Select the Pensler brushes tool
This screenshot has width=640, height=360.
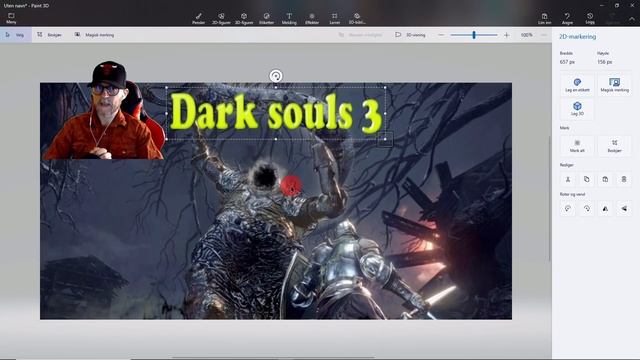coord(198,18)
